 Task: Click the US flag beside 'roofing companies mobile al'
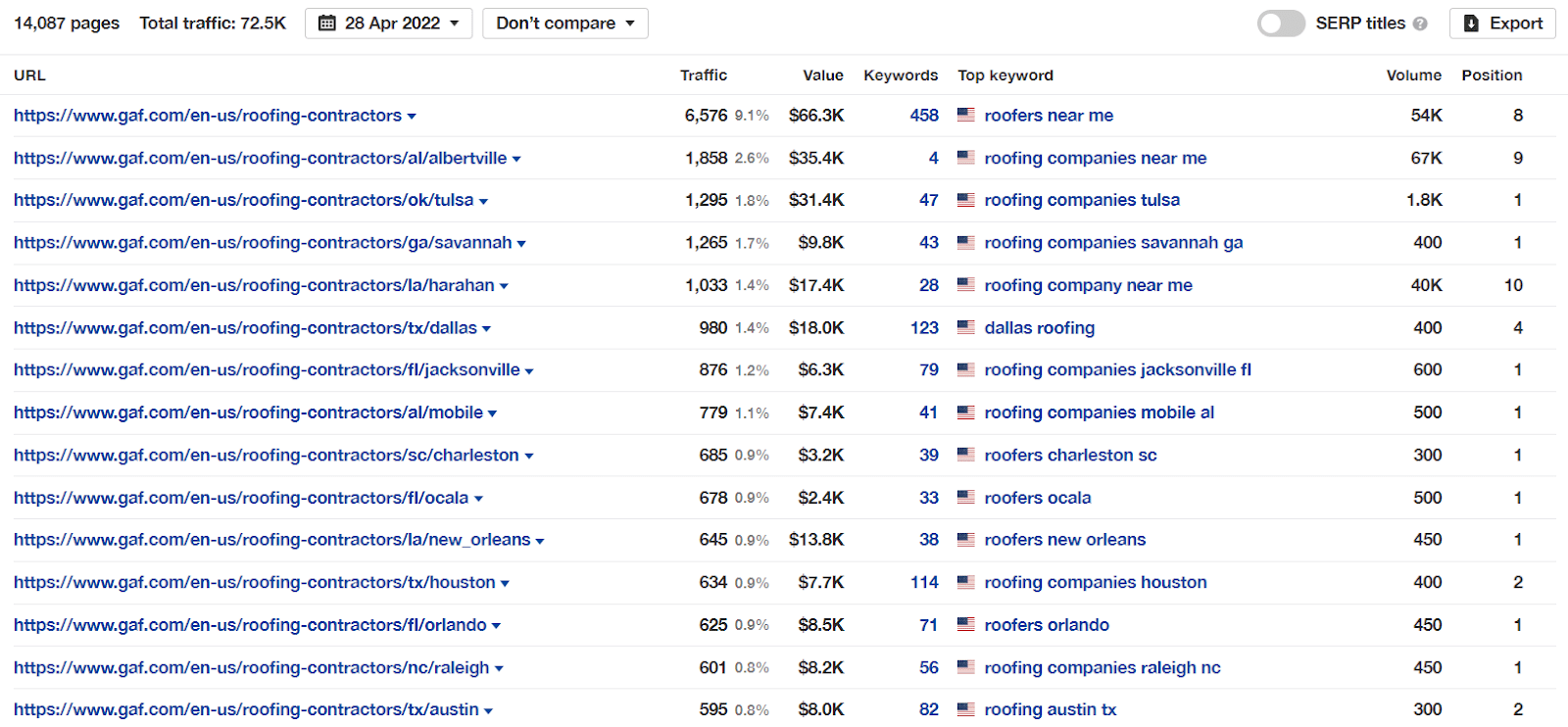pos(966,412)
